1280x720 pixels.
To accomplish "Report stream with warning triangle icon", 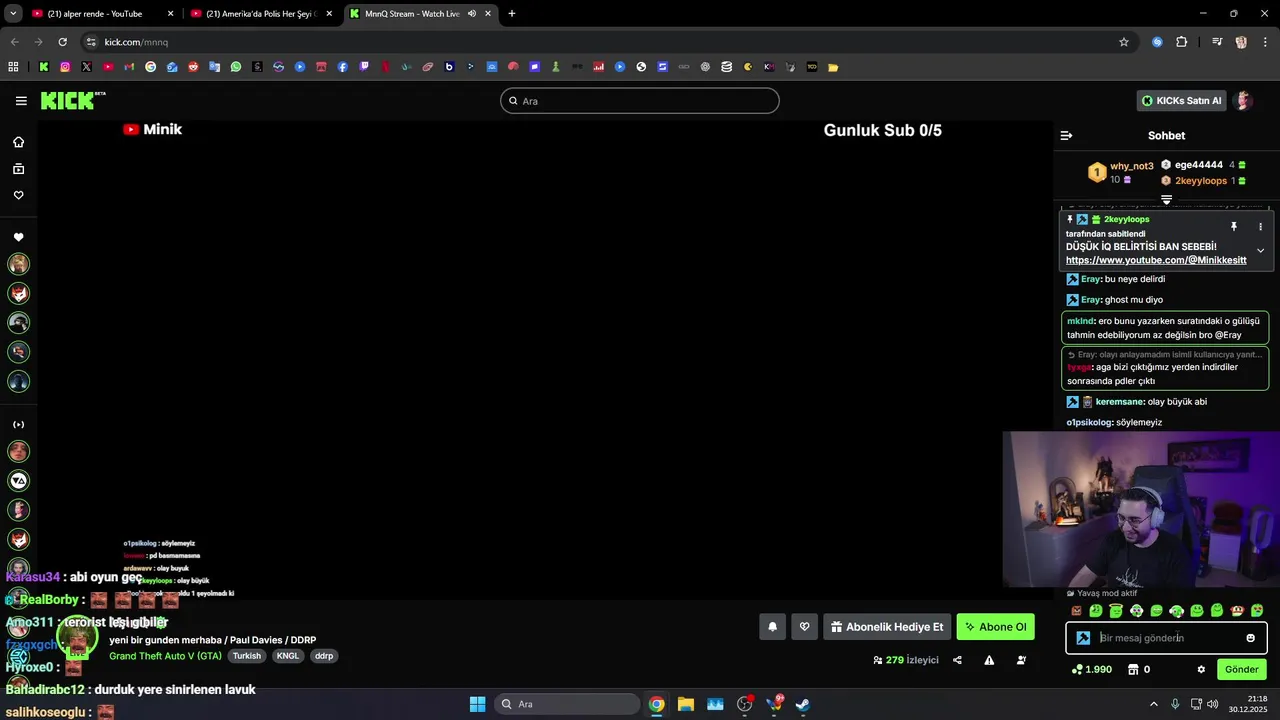I will pos(989,660).
